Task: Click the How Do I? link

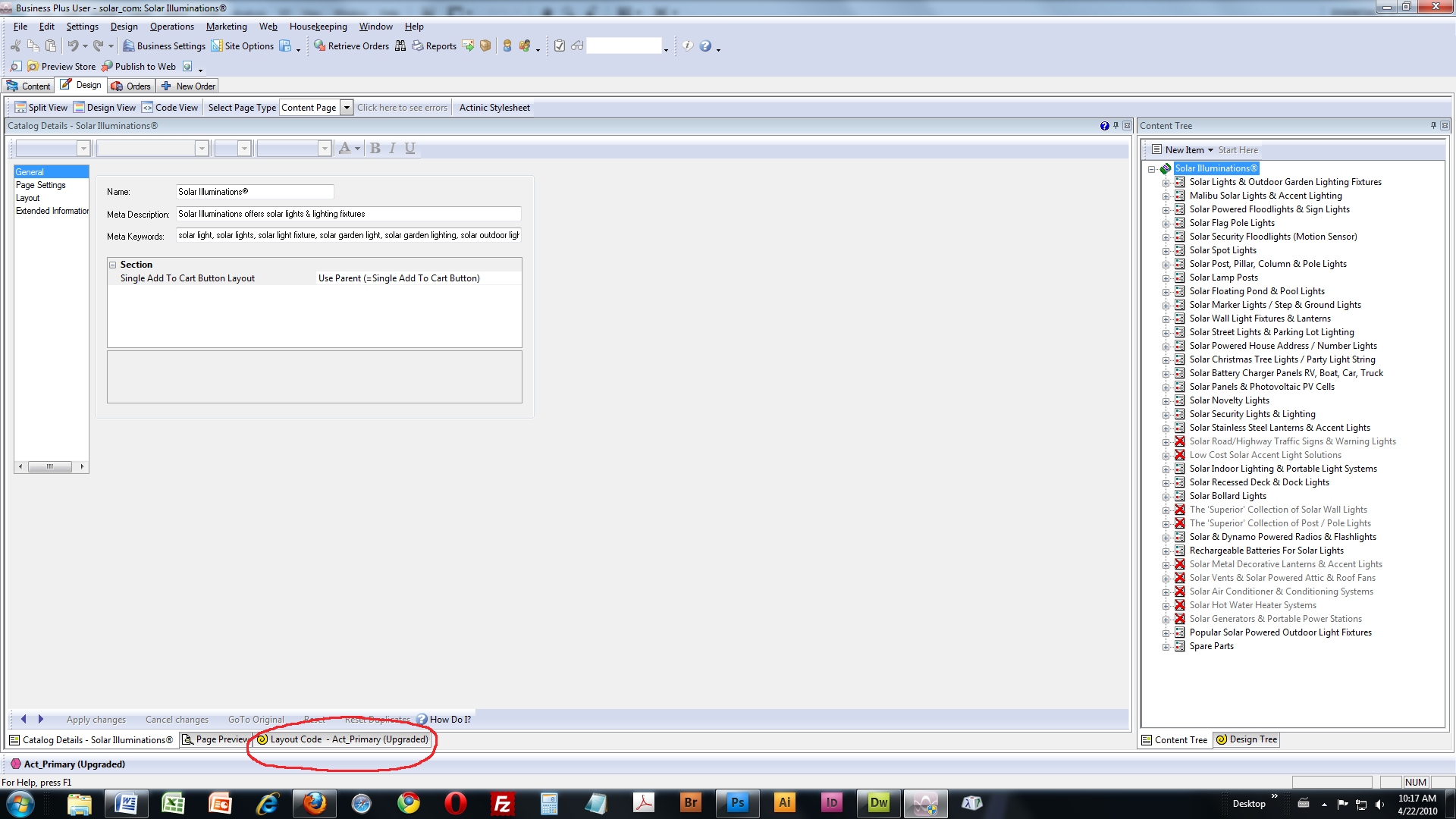Action: tap(450, 720)
